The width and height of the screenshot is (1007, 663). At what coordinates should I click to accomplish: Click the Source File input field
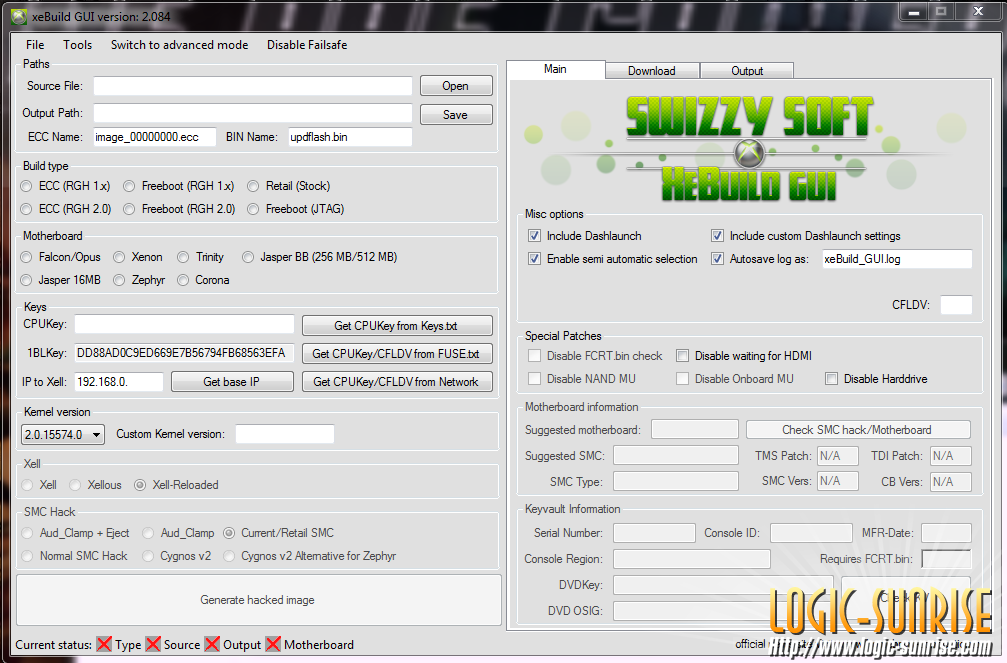pyautogui.click(x=253, y=86)
